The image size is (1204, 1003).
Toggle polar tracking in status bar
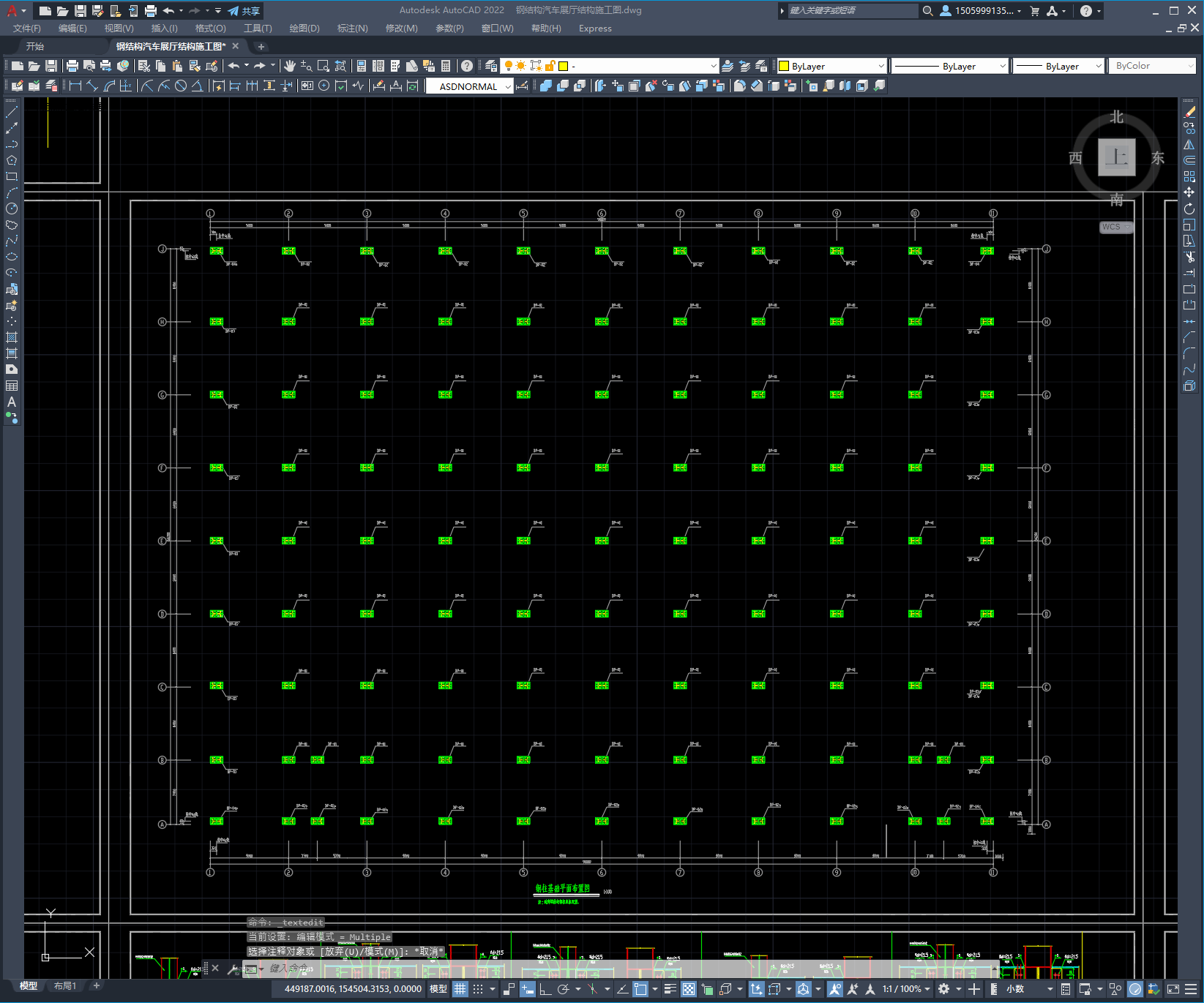point(563,989)
